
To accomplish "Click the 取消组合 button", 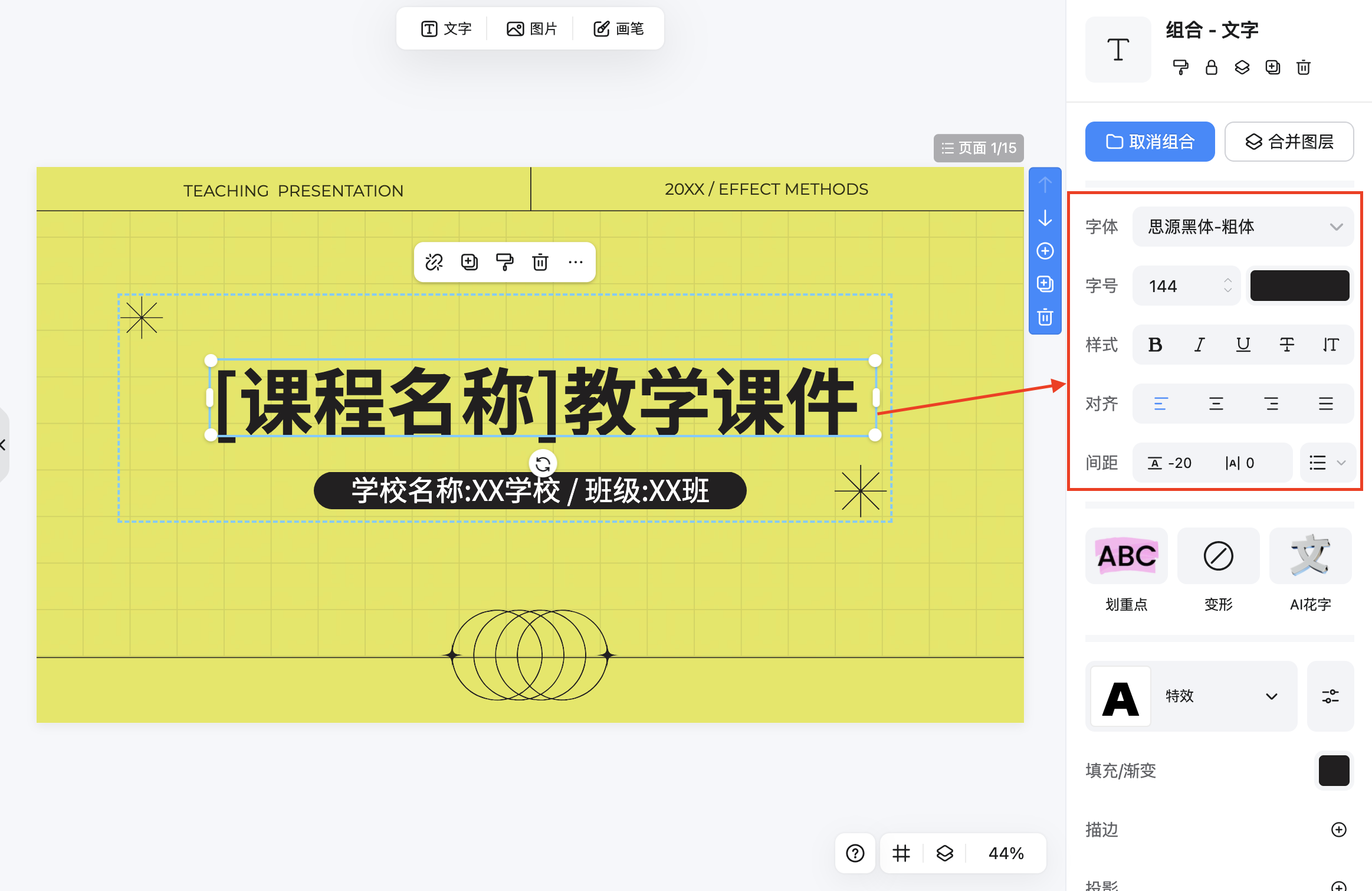I will tap(1149, 142).
